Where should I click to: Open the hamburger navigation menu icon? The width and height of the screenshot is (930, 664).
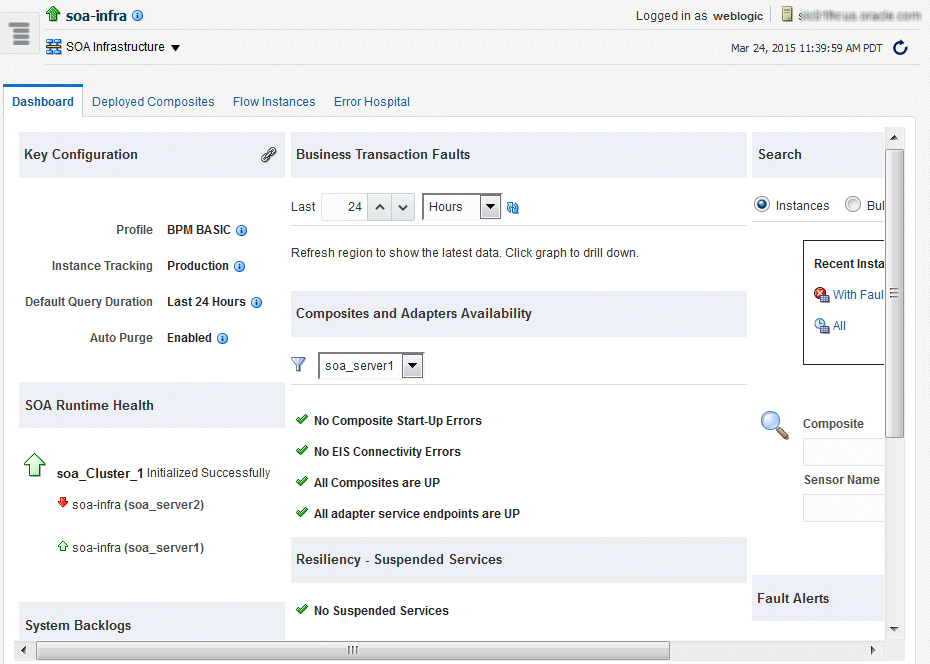click(20, 33)
